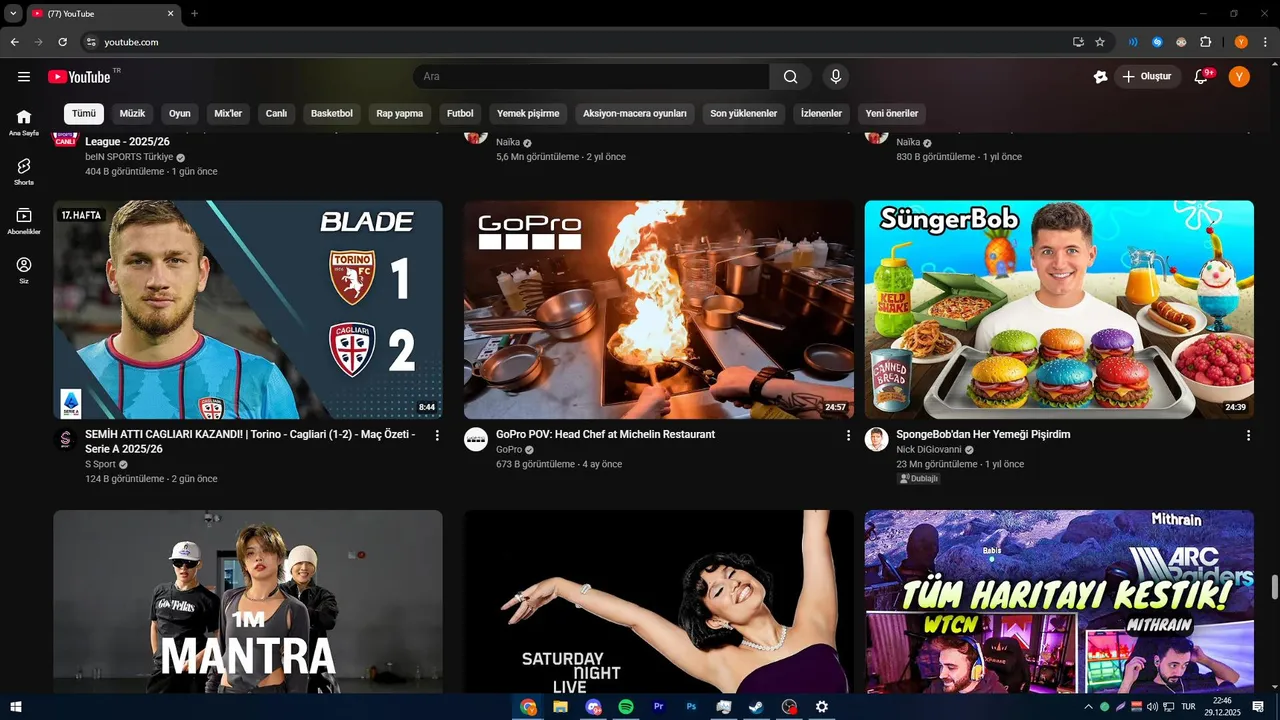The height and width of the screenshot is (720, 1280).
Task: Open SpongeBob'dan Her Yemeği Pişirdim title
Action: pyautogui.click(x=983, y=435)
